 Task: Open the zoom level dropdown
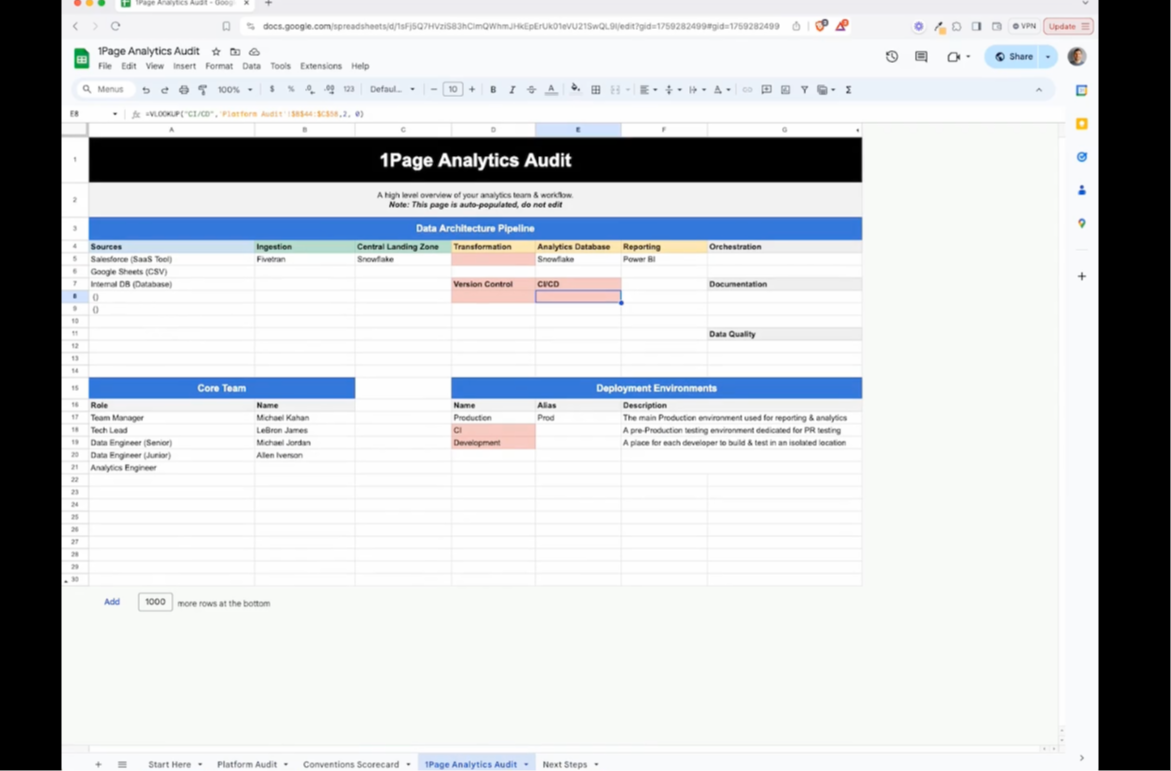[x=233, y=89]
